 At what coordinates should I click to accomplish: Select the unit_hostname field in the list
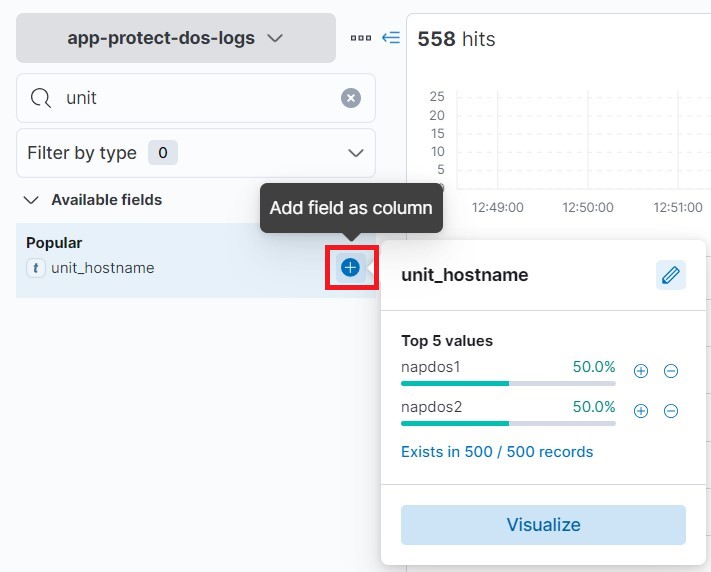click(x=103, y=268)
